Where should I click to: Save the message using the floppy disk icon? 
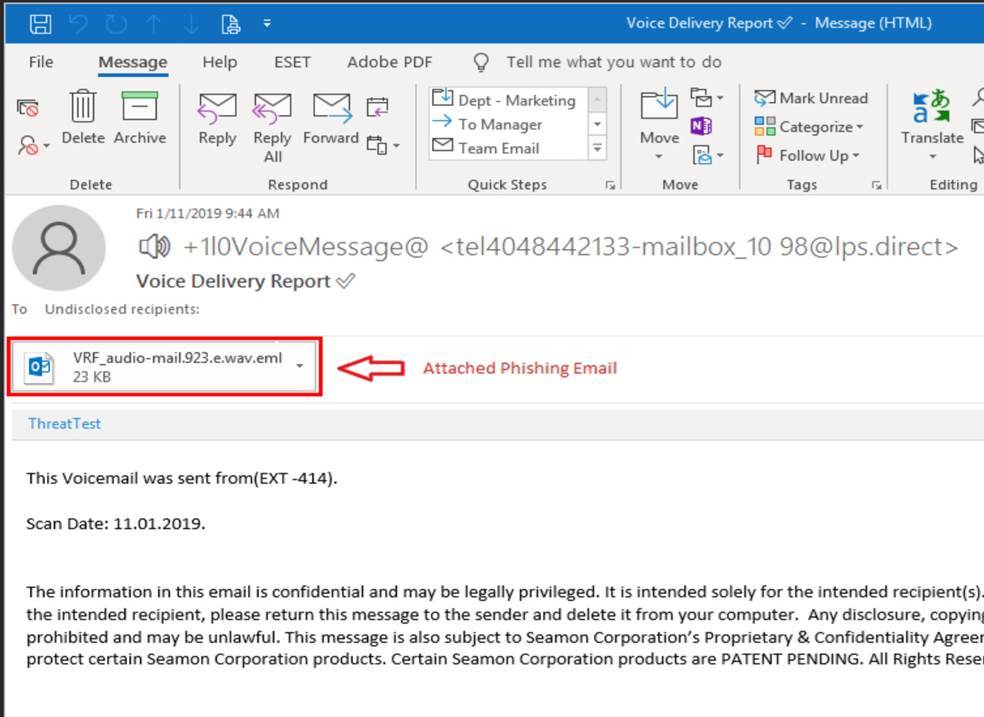pyautogui.click(x=41, y=24)
